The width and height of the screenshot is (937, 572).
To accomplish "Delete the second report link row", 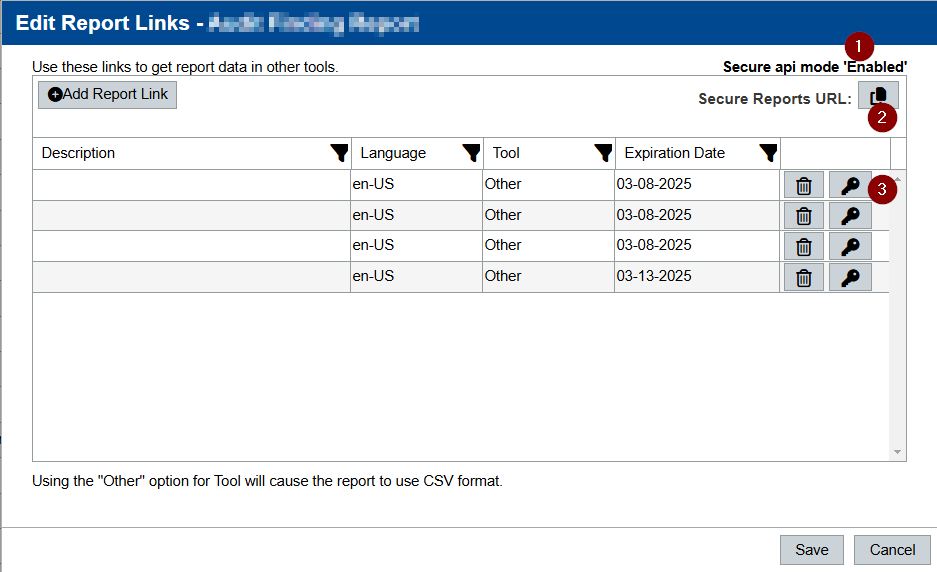I will 803,216.
